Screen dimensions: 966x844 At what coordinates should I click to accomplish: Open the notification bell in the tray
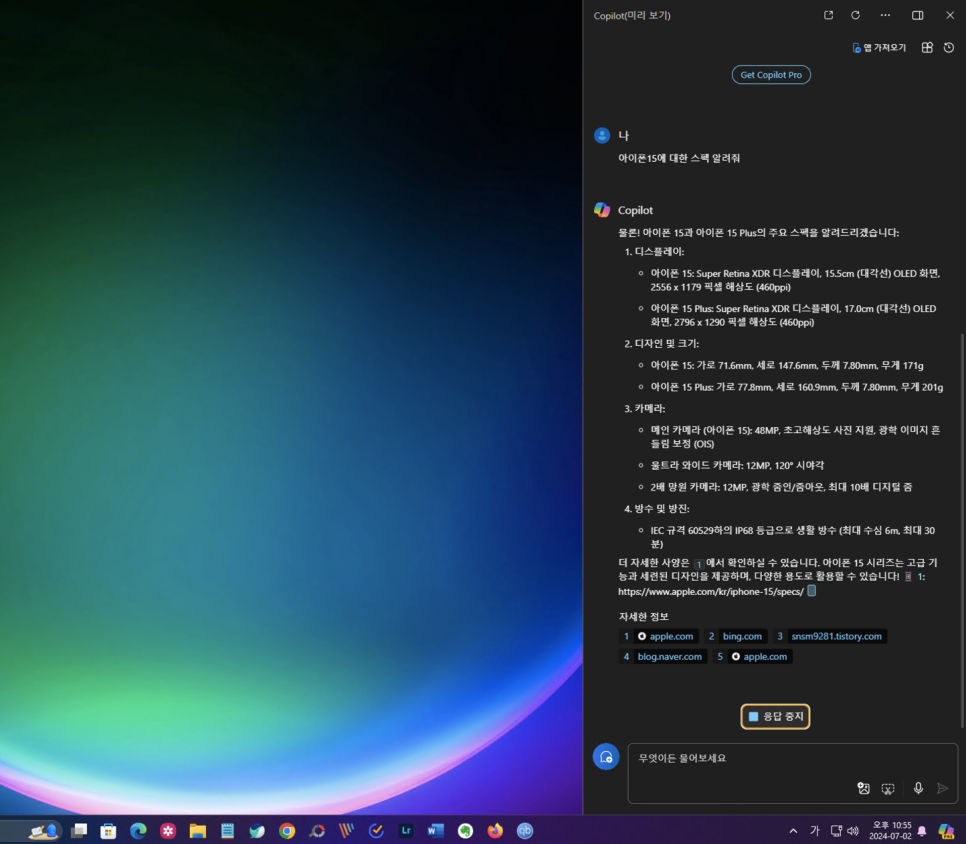point(922,830)
